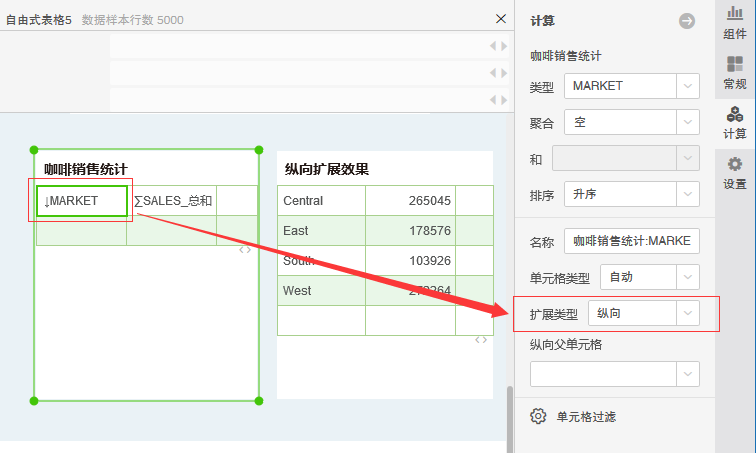Click the arrow circle icon beside 计算 header
The image size is (756, 453).
[686, 20]
